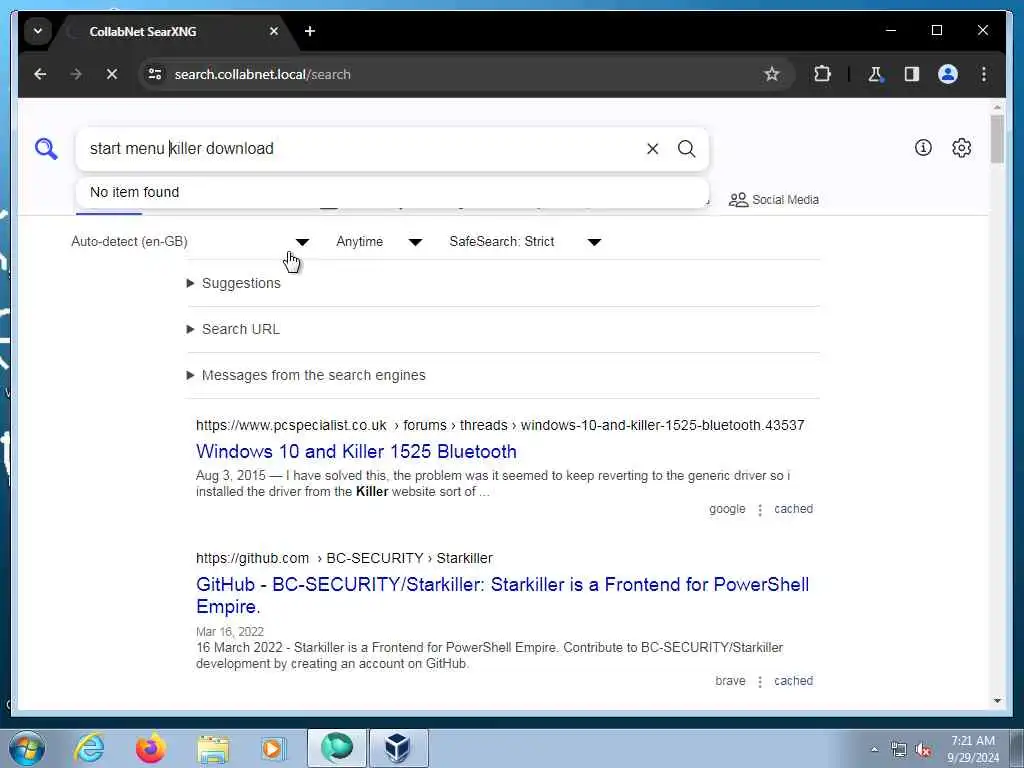Image resolution: width=1024 pixels, height=768 pixels.
Task: Open Chrome Labs flask icon
Action: pos(875,74)
